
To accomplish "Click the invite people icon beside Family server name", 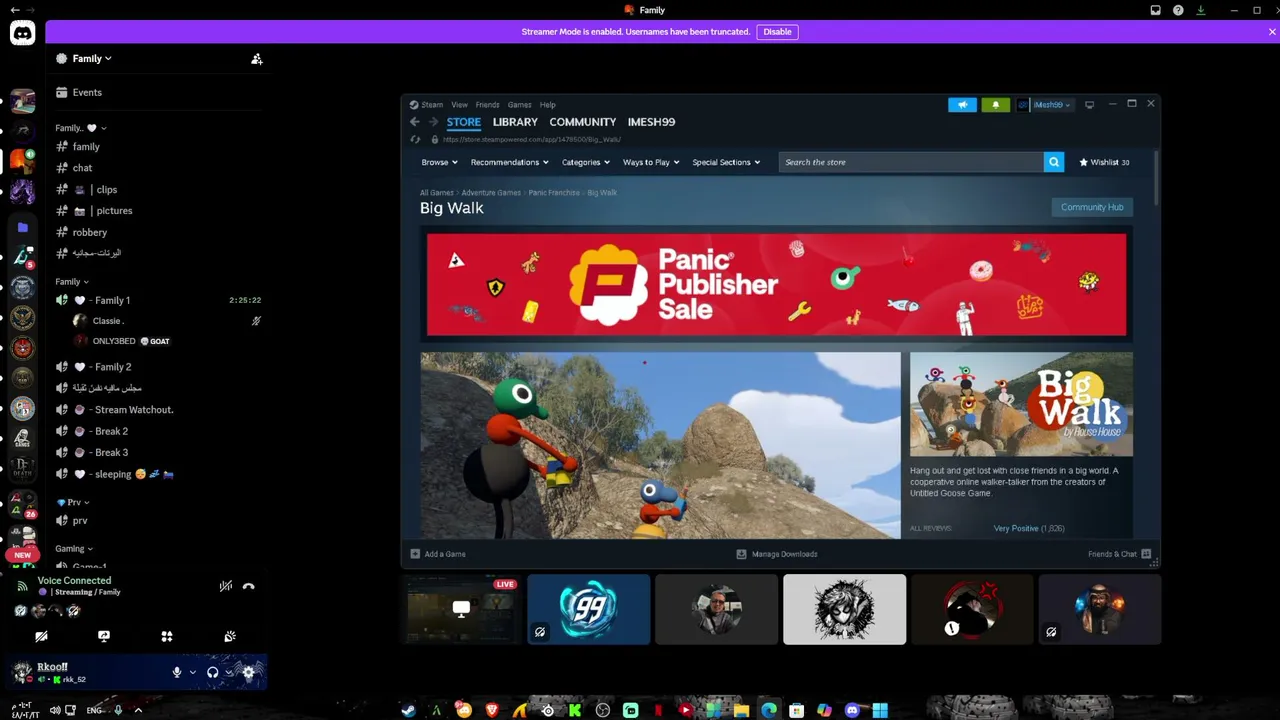I will pos(257,59).
